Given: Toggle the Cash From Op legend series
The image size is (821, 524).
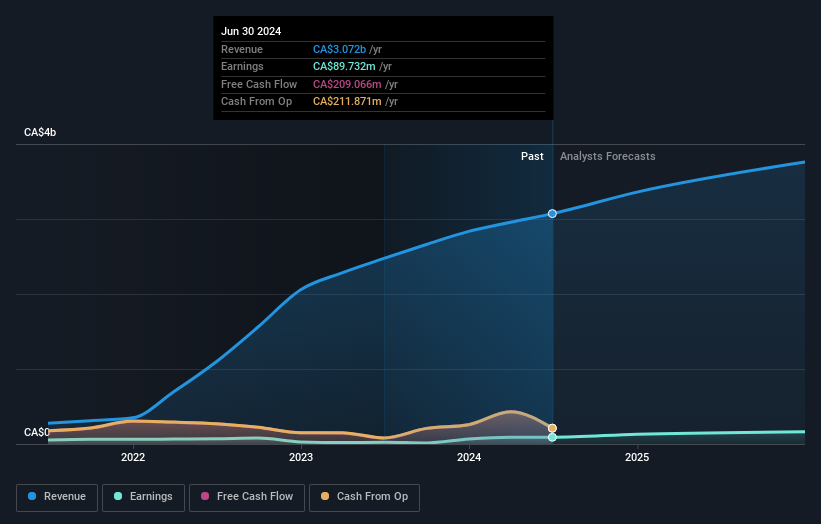Looking at the screenshot, I should tap(364, 497).
